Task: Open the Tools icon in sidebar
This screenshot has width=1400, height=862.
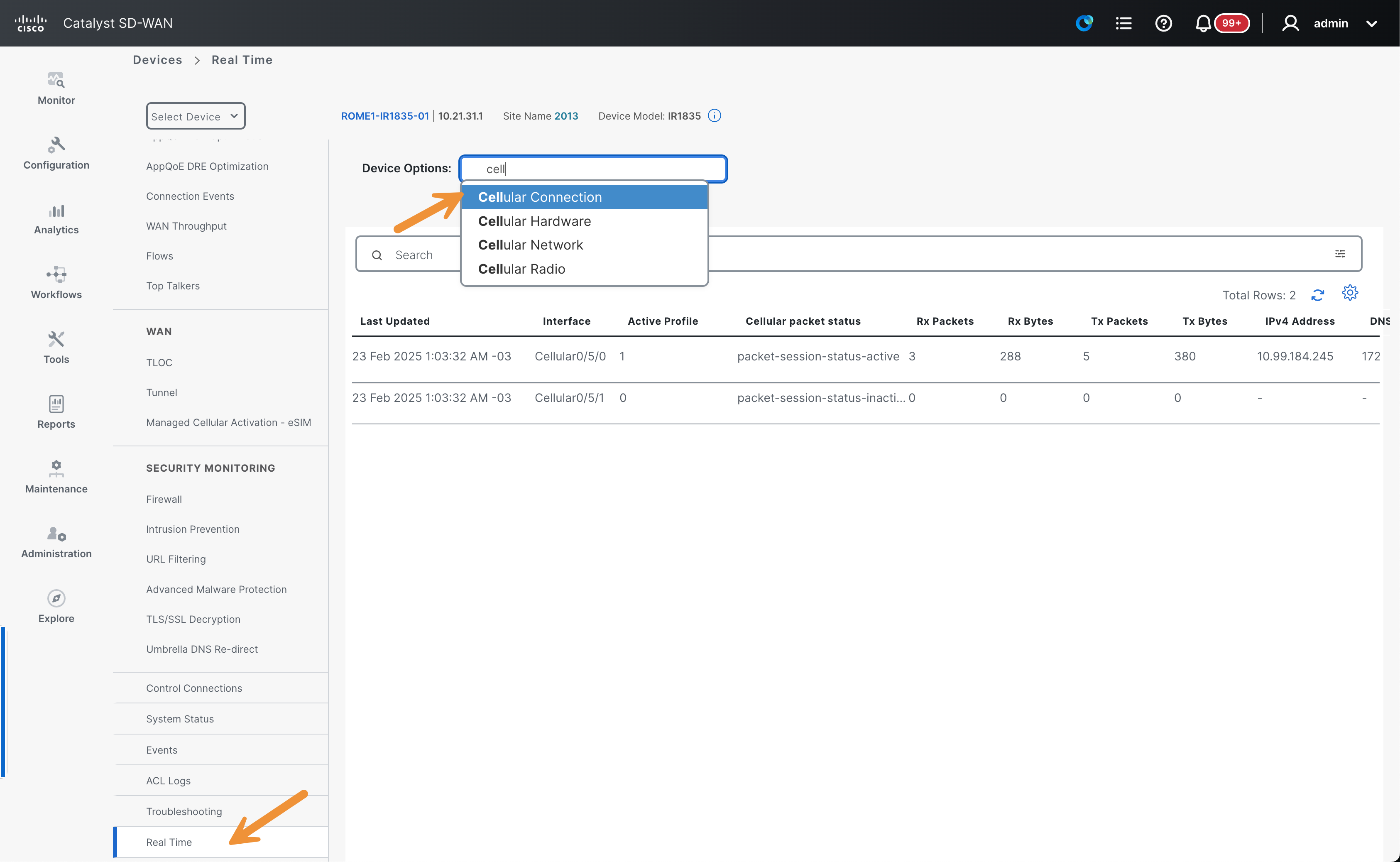Action: [56, 339]
